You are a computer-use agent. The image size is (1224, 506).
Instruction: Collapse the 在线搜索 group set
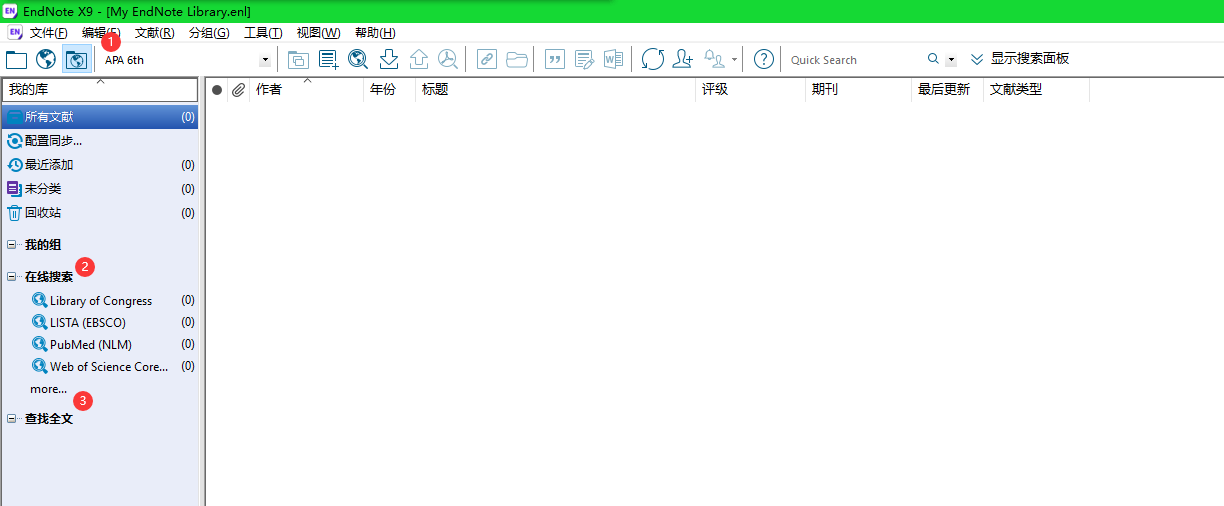pyautogui.click(x=12, y=277)
